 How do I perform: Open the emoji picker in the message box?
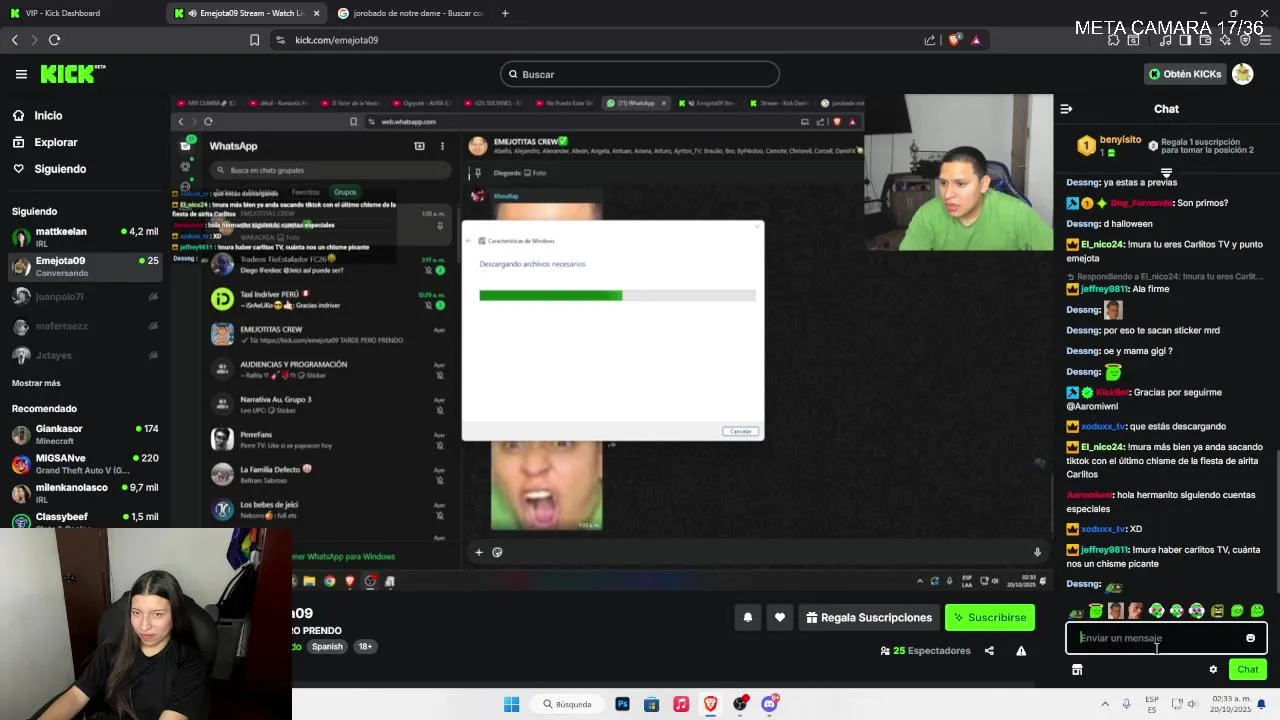[x=1250, y=638]
